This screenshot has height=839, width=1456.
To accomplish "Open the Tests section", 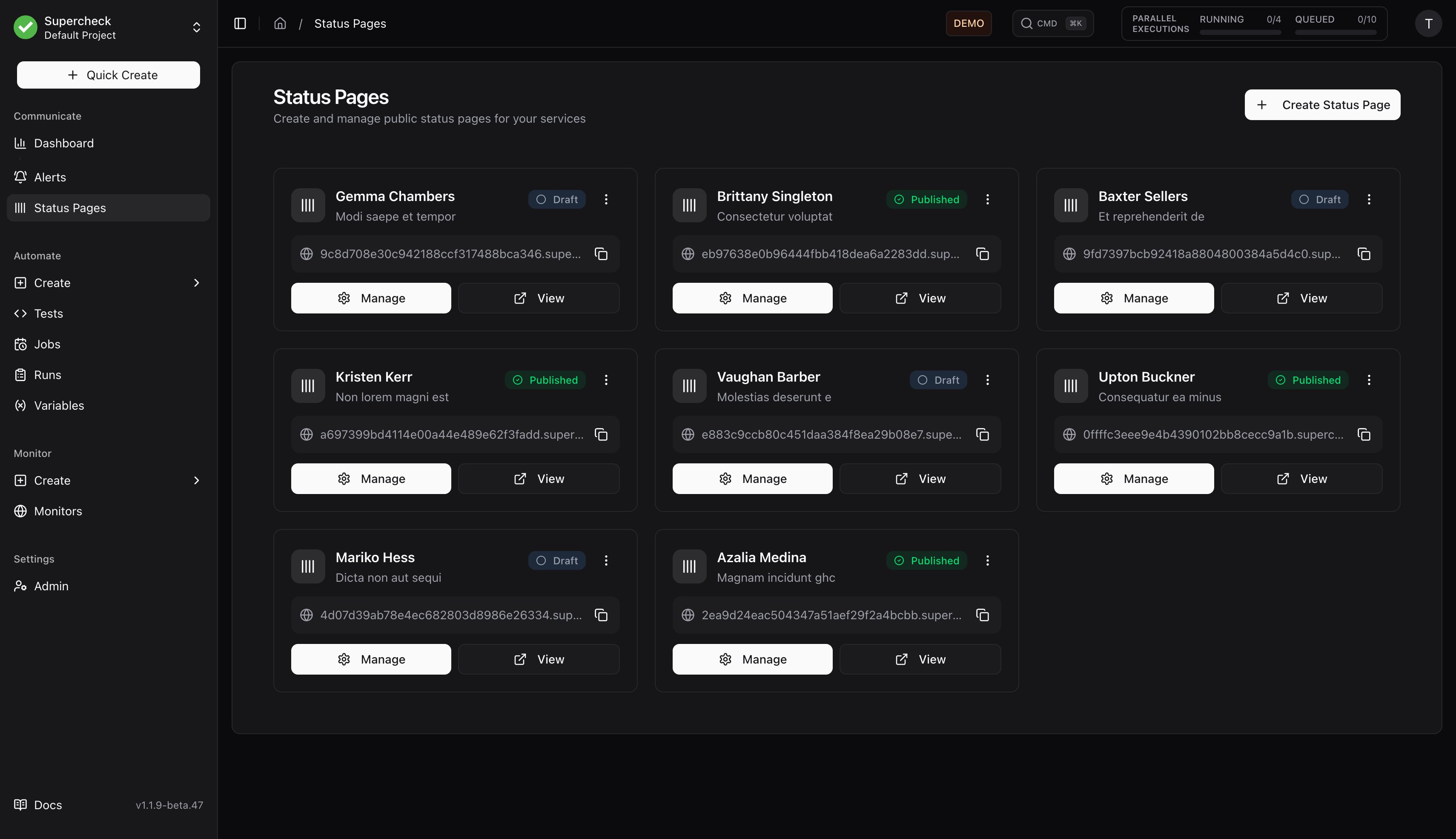I will tap(49, 313).
